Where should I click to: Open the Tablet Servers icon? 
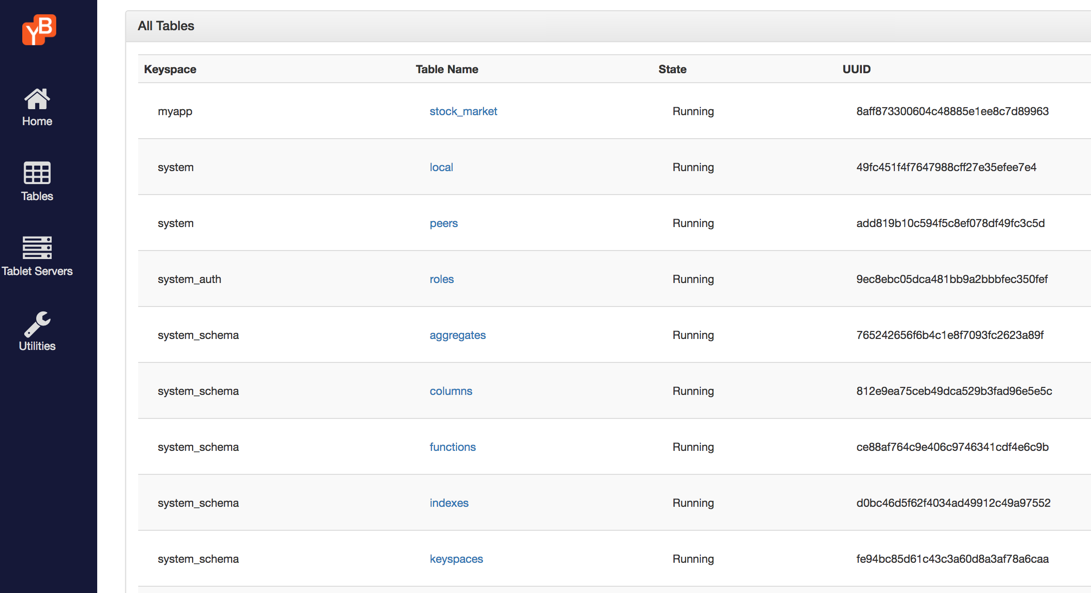click(37, 247)
